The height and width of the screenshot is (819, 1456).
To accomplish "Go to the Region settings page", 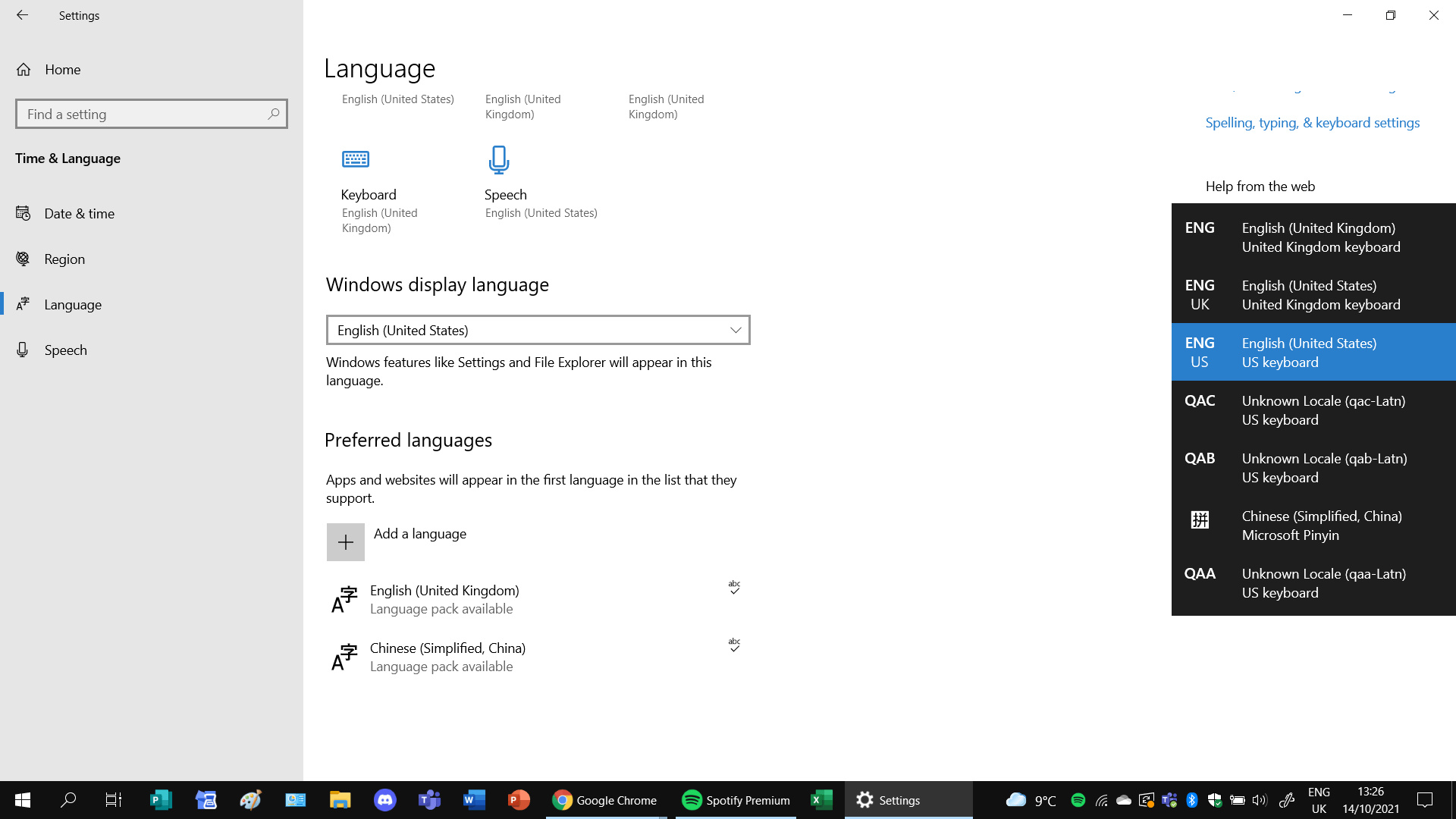I will pyautogui.click(x=64, y=259).
